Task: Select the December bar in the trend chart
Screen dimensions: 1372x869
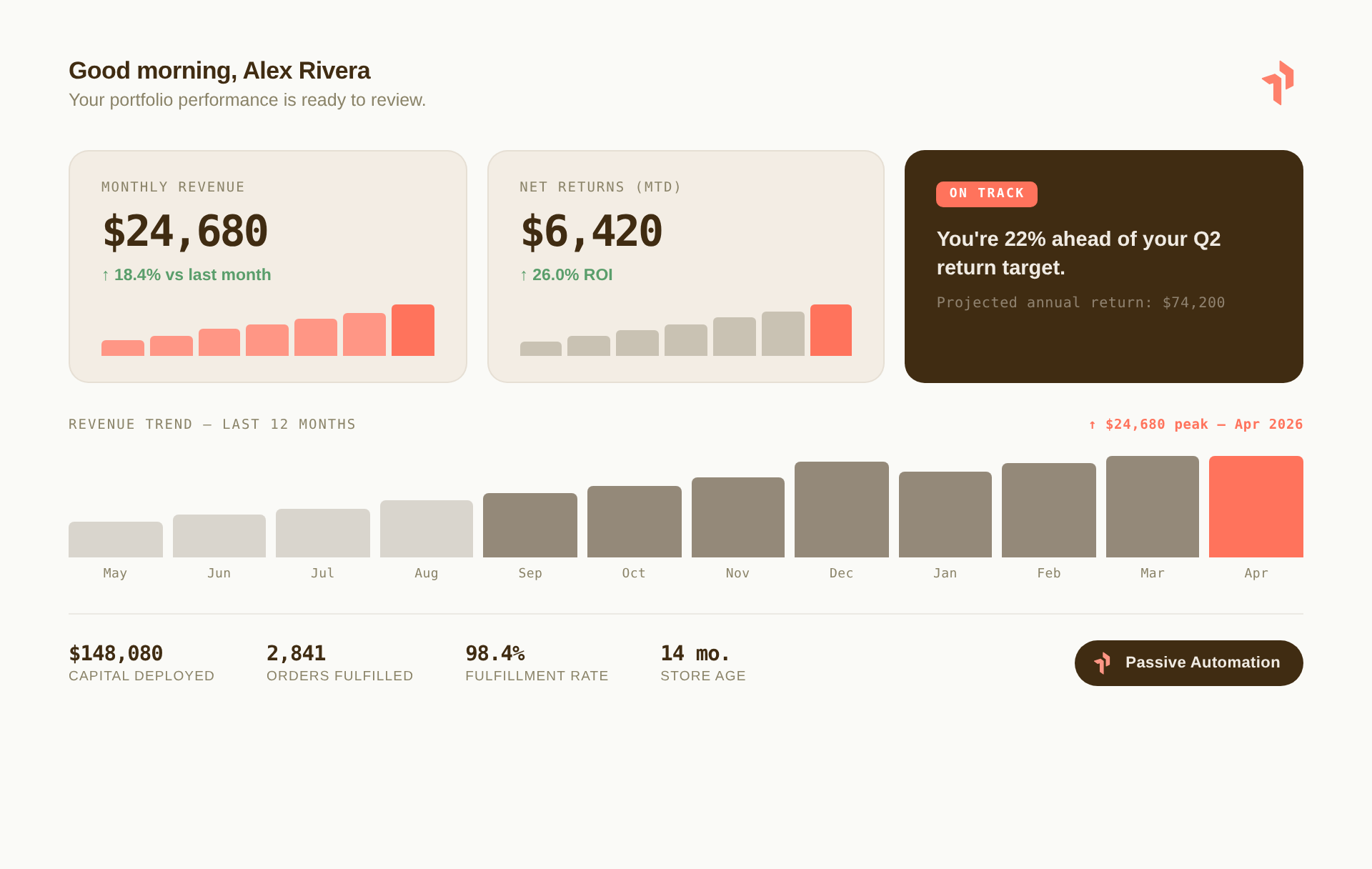Action: (x=841, y=507)
